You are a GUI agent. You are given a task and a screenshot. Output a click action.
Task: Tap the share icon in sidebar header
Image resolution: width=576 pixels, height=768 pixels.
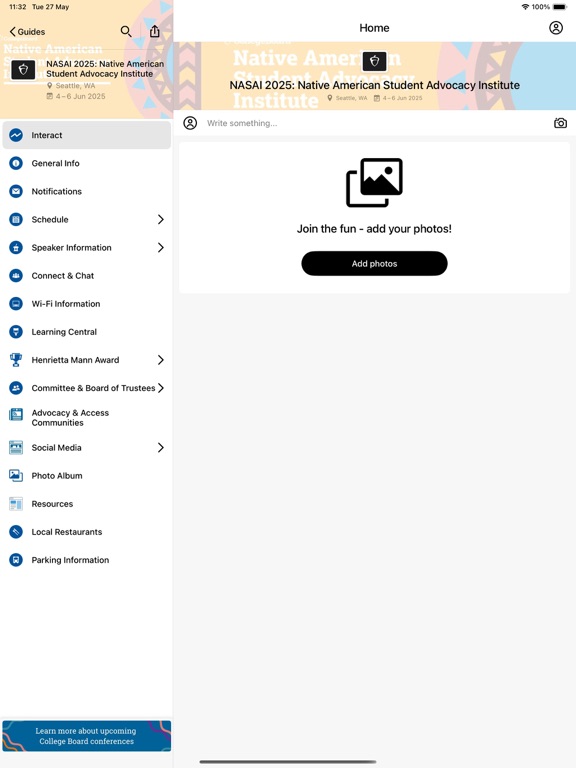pyautogui.click(x=155, y=31)
